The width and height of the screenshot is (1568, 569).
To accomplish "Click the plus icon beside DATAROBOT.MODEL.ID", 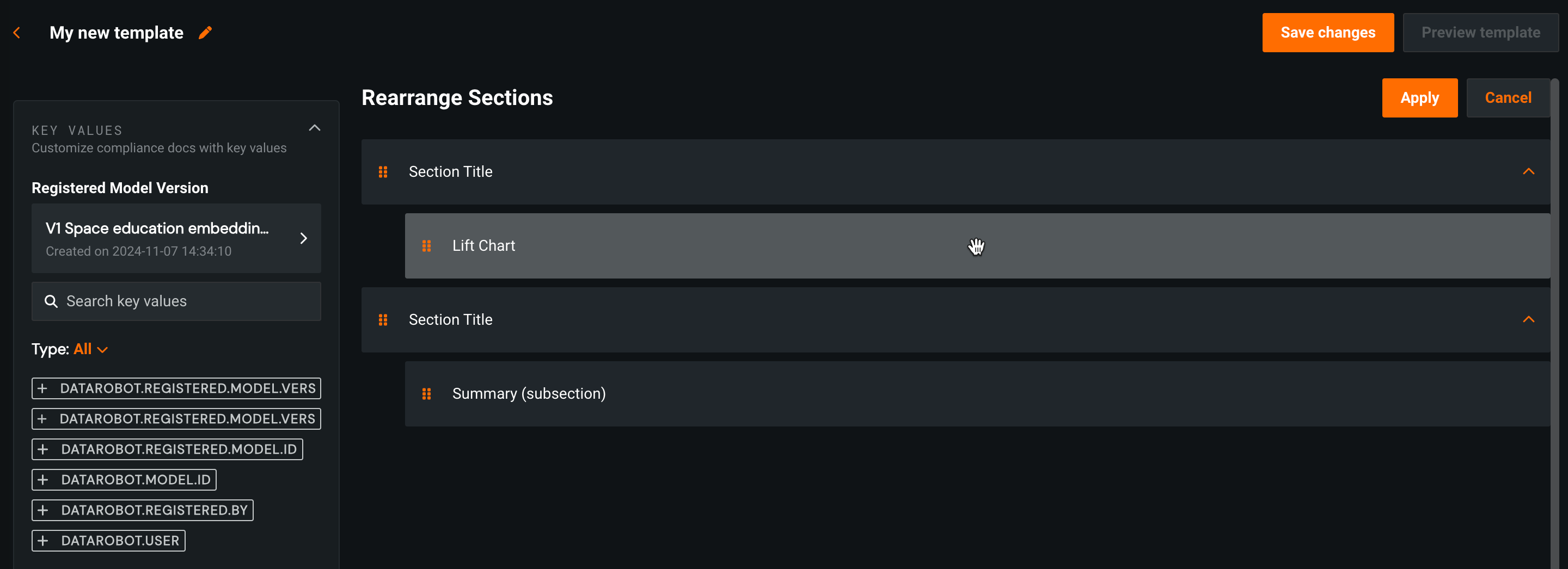I will [x=42, y=480].
